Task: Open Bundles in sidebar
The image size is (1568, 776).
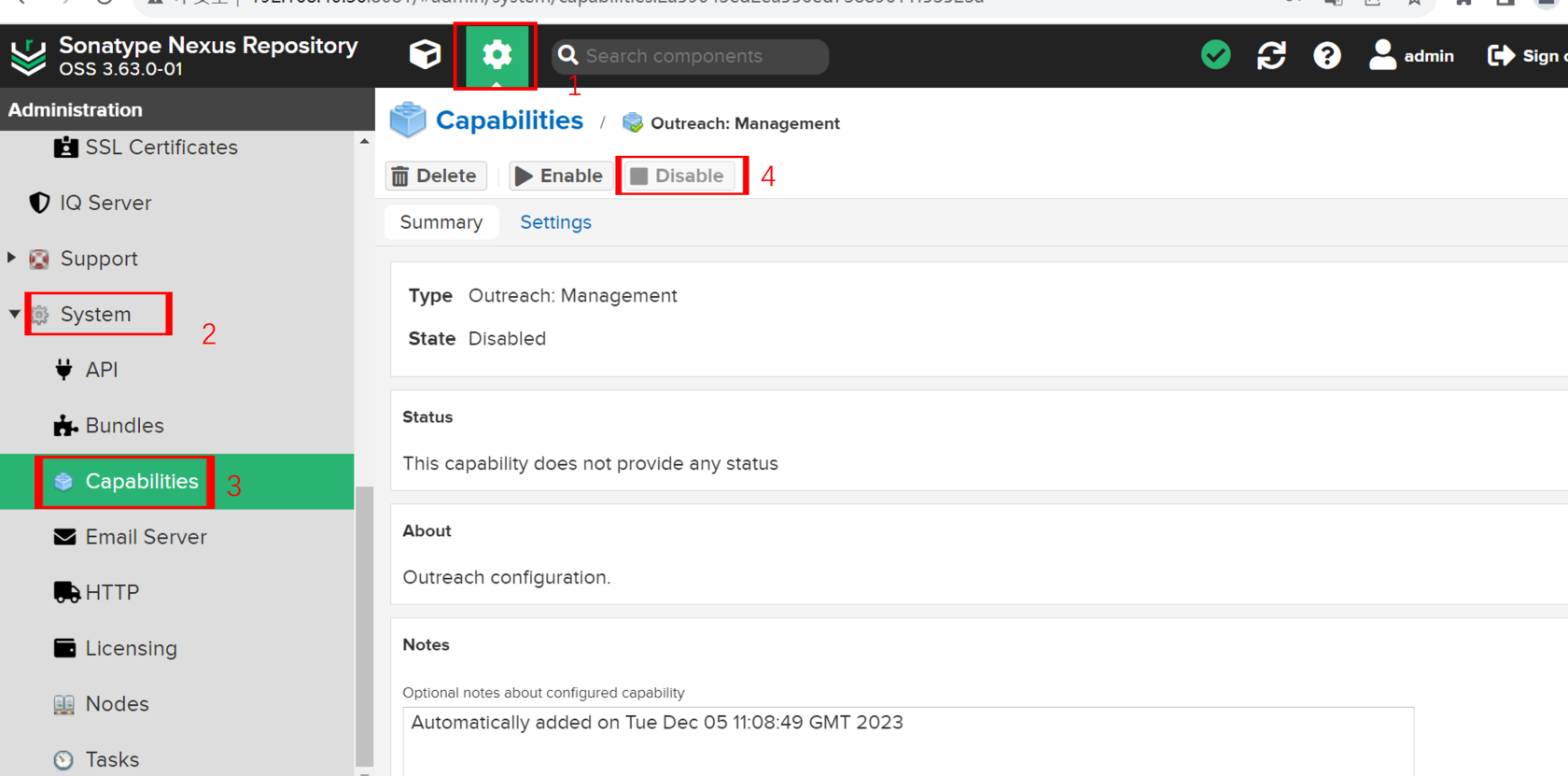Action: (124, 425)
